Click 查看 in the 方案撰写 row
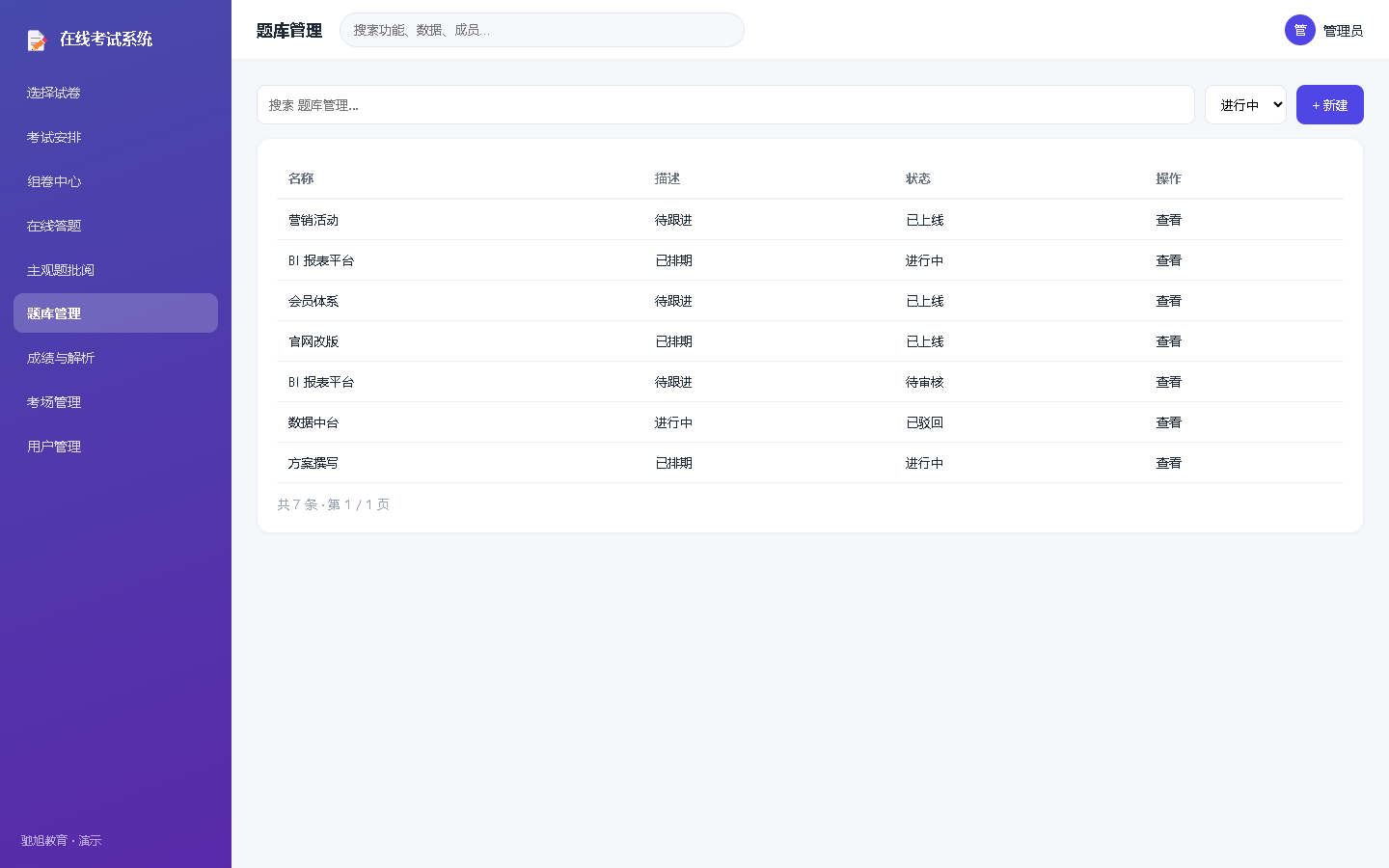This screenshot has width=1389, height=868. tap(1169, 463)
